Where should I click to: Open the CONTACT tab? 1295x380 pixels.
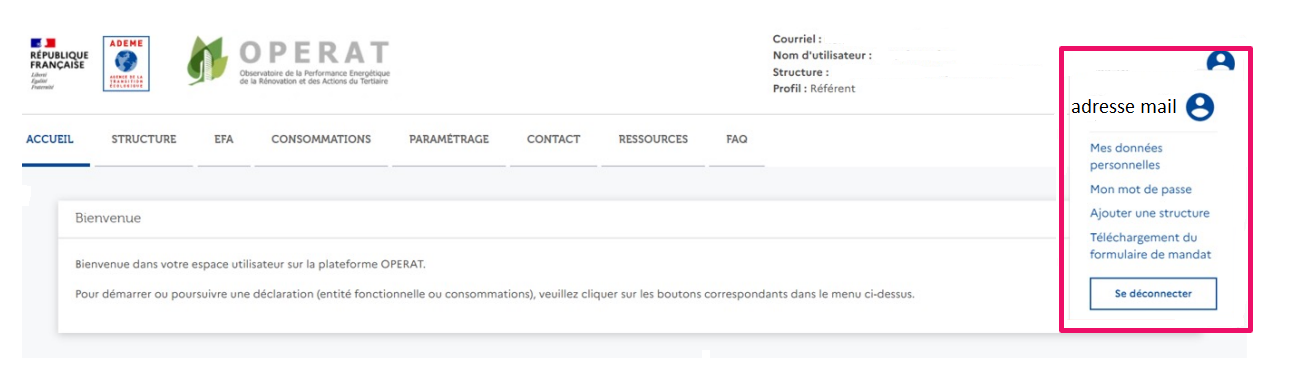point(554,139)
